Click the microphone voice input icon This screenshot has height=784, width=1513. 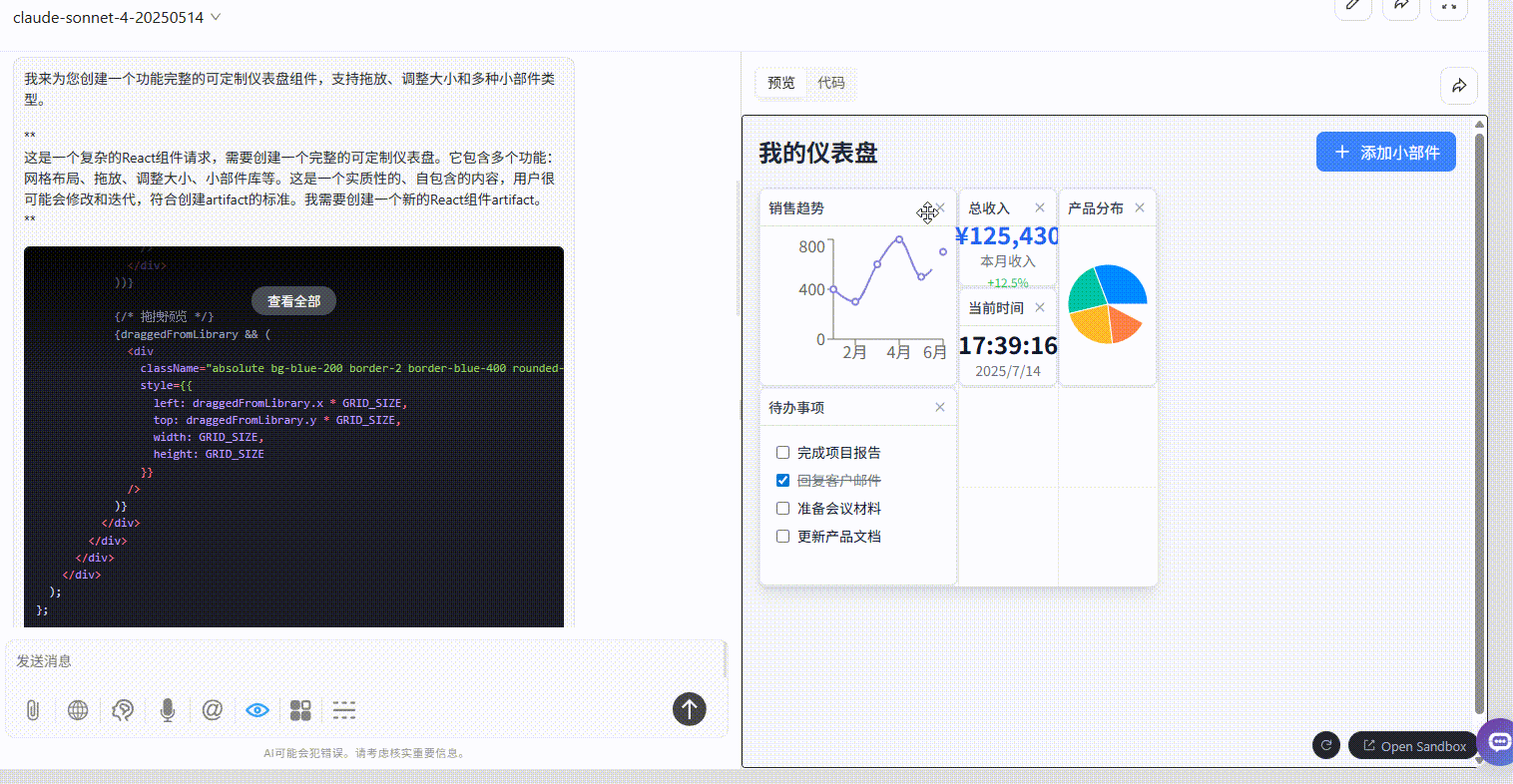pos(168,710)
